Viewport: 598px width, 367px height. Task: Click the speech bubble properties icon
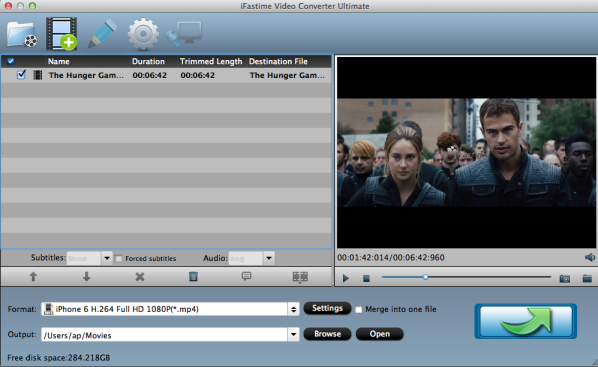click(246, 276)
